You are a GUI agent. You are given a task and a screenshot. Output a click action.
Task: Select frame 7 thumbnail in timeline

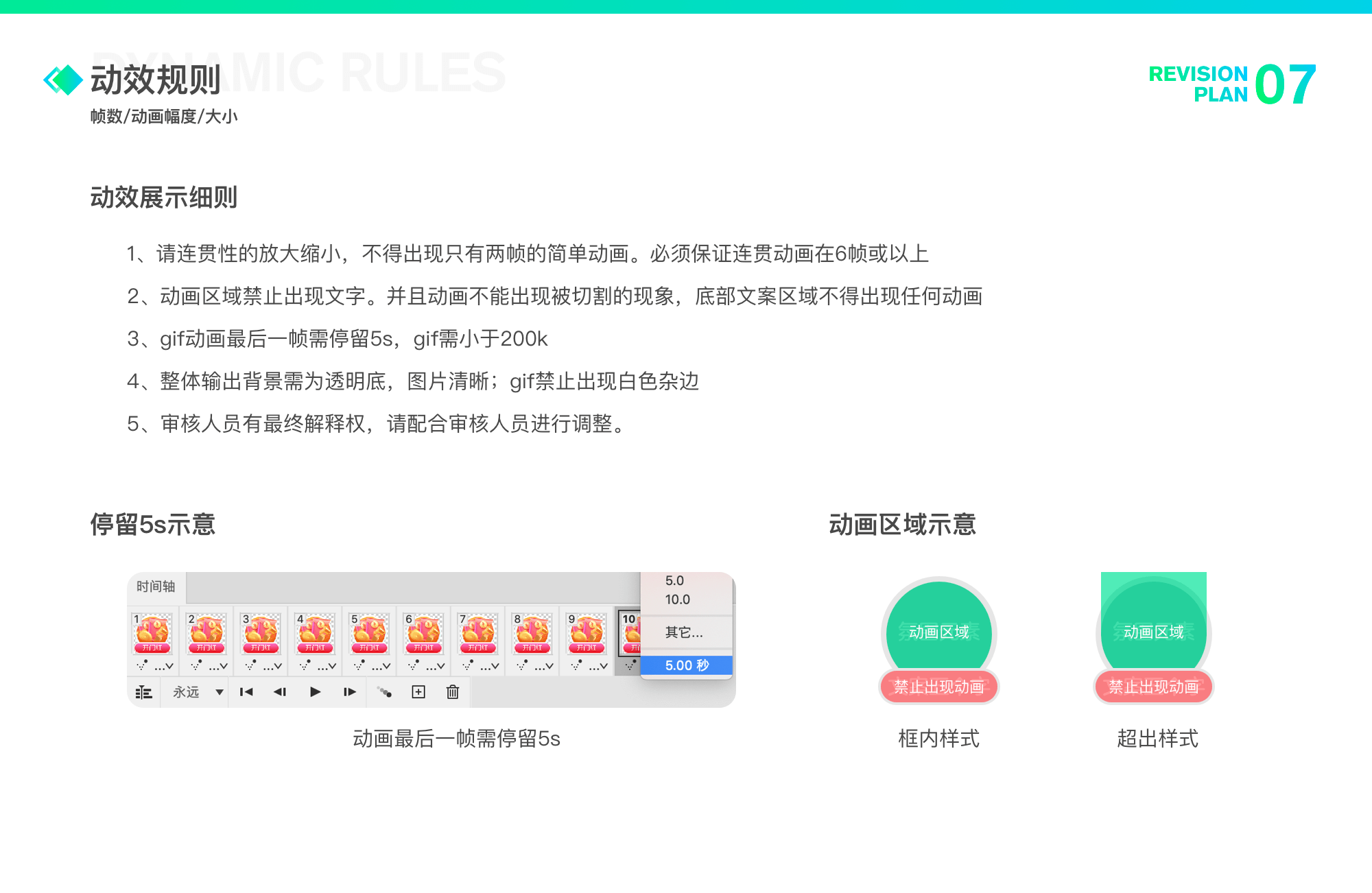(478, 634)
